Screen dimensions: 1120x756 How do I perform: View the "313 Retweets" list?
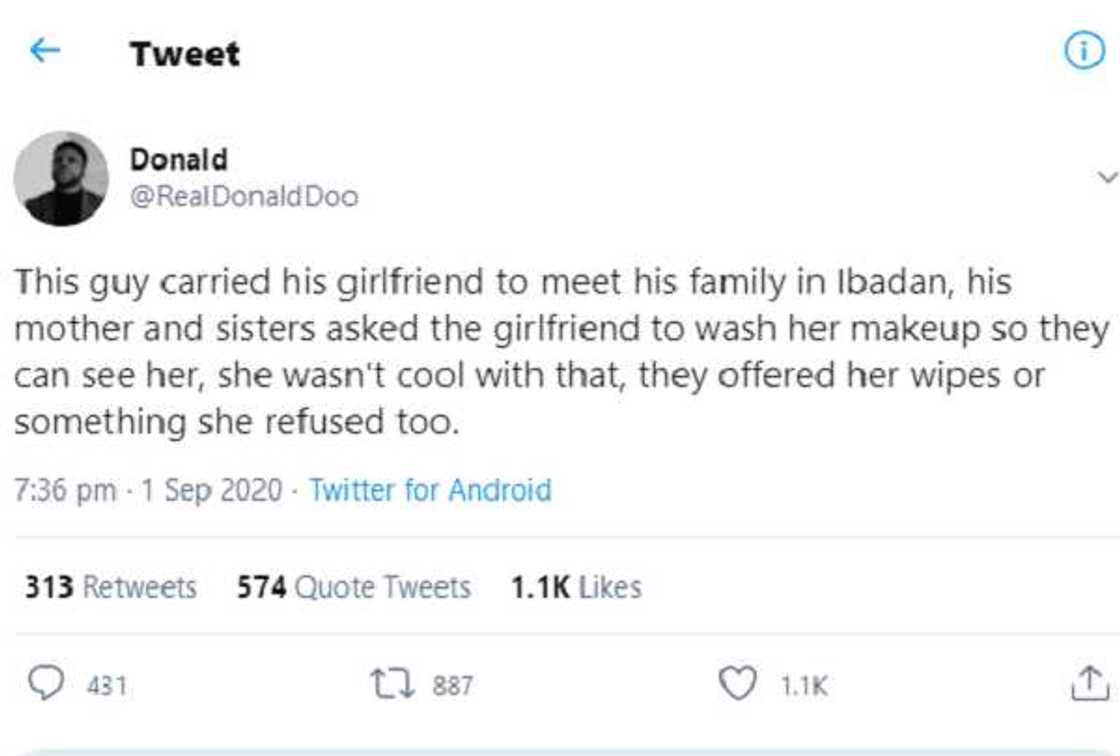point(111,587)
